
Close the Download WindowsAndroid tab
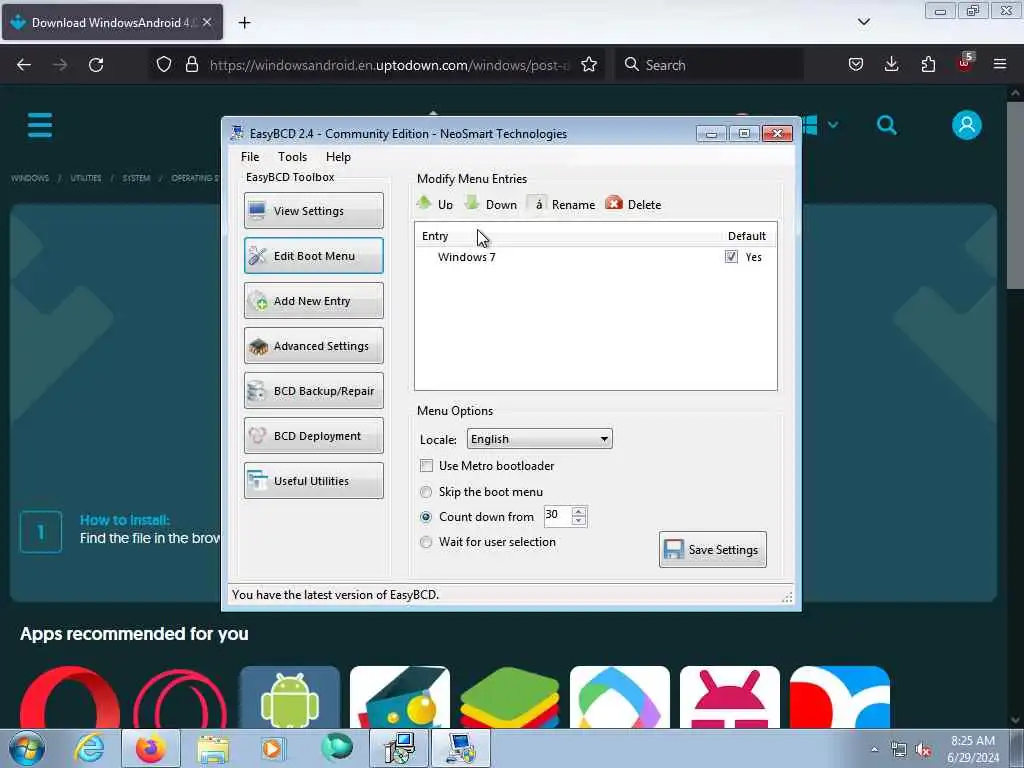tap(207, 22)
